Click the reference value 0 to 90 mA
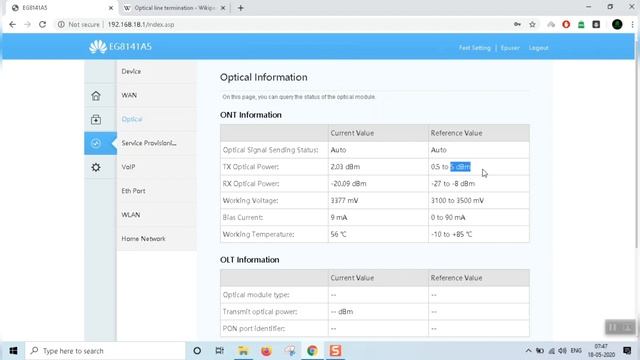 coord(448,218)
